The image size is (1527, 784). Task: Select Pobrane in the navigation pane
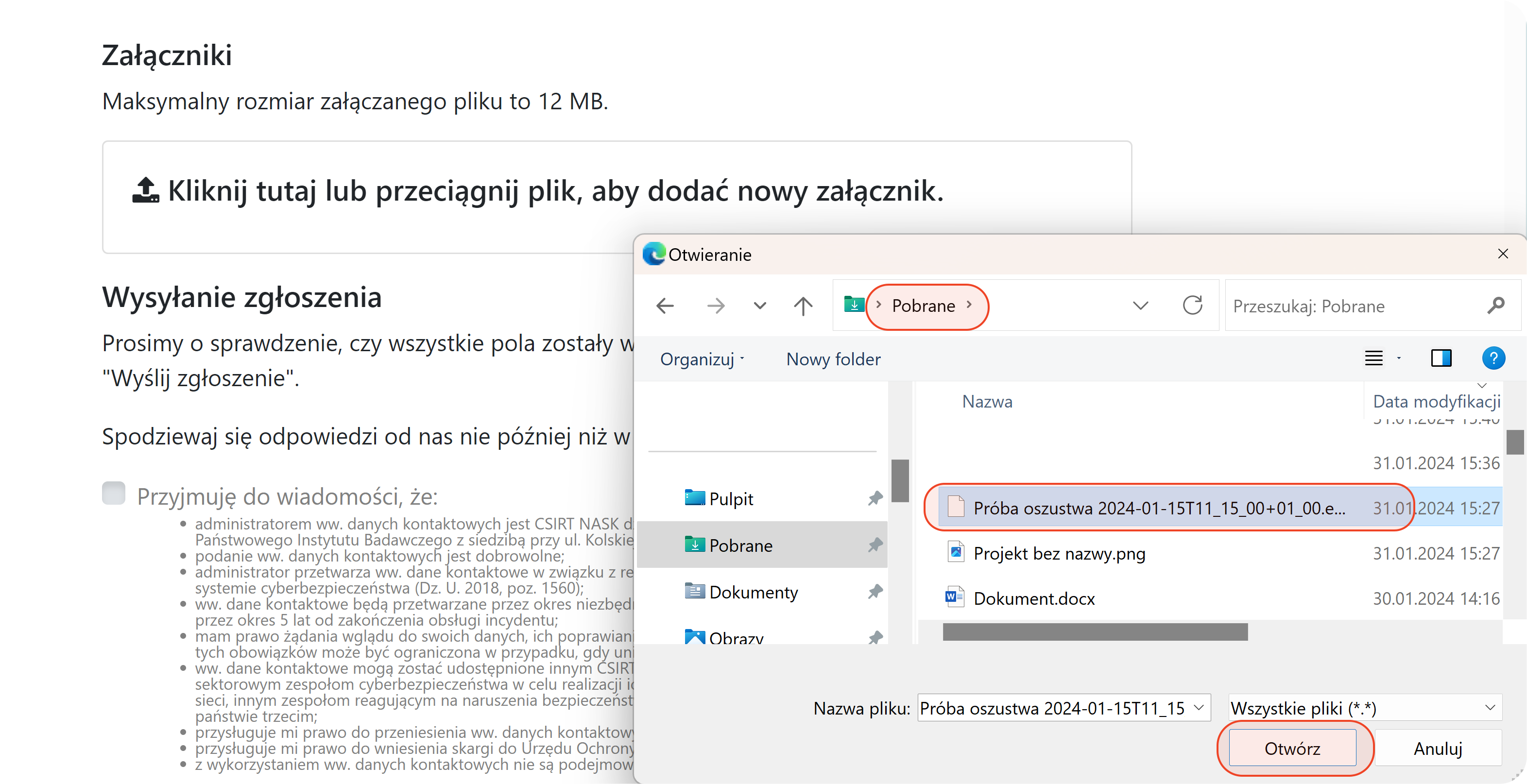pyautogui.click(x=762, y=545)
